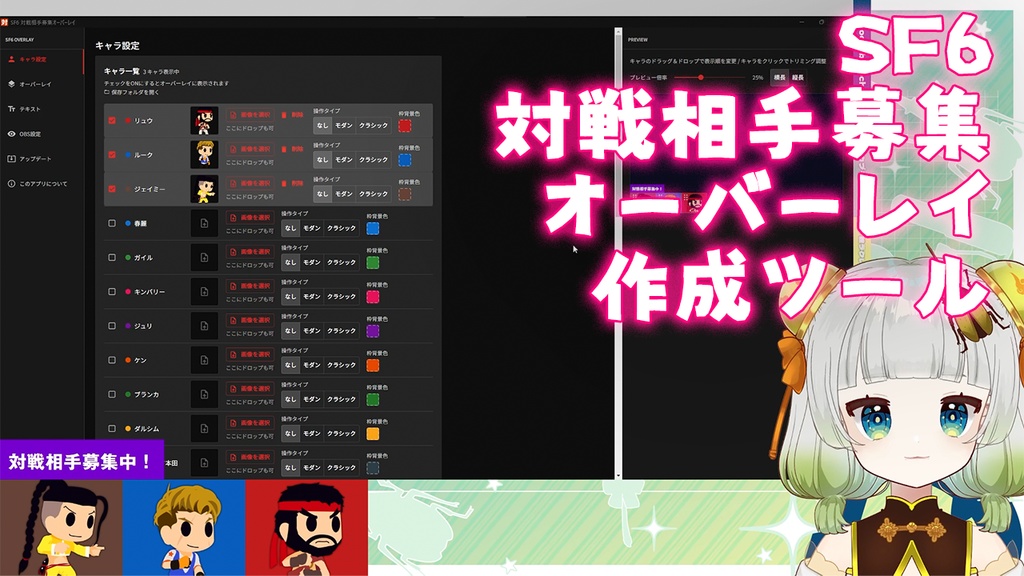Select the 横長 preview tab
The width and height of the screenshot is (1024, 576).
(780, 76)
